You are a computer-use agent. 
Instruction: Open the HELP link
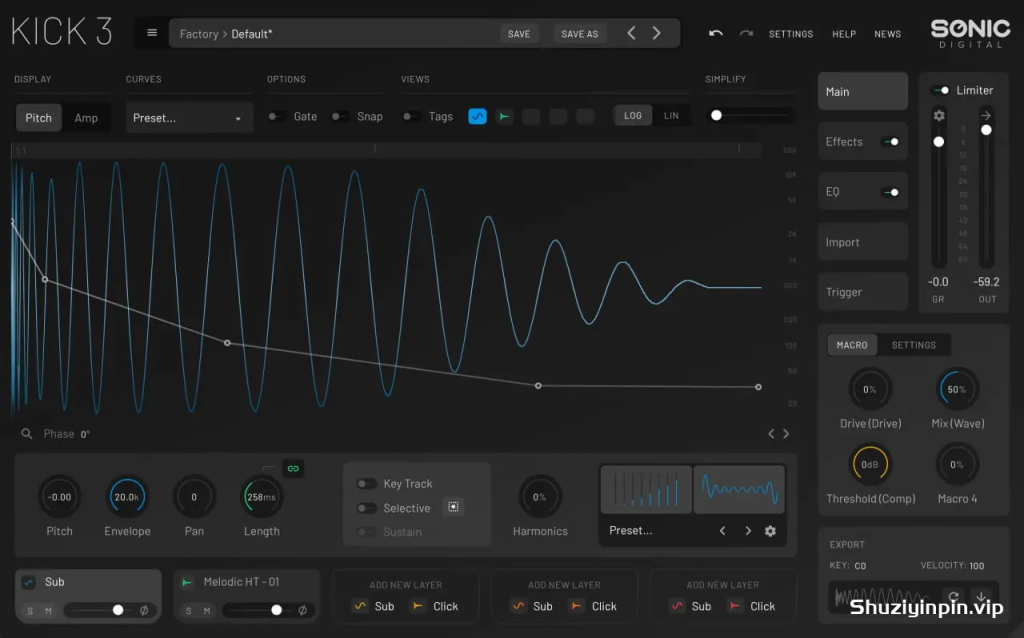coord(844,34)
